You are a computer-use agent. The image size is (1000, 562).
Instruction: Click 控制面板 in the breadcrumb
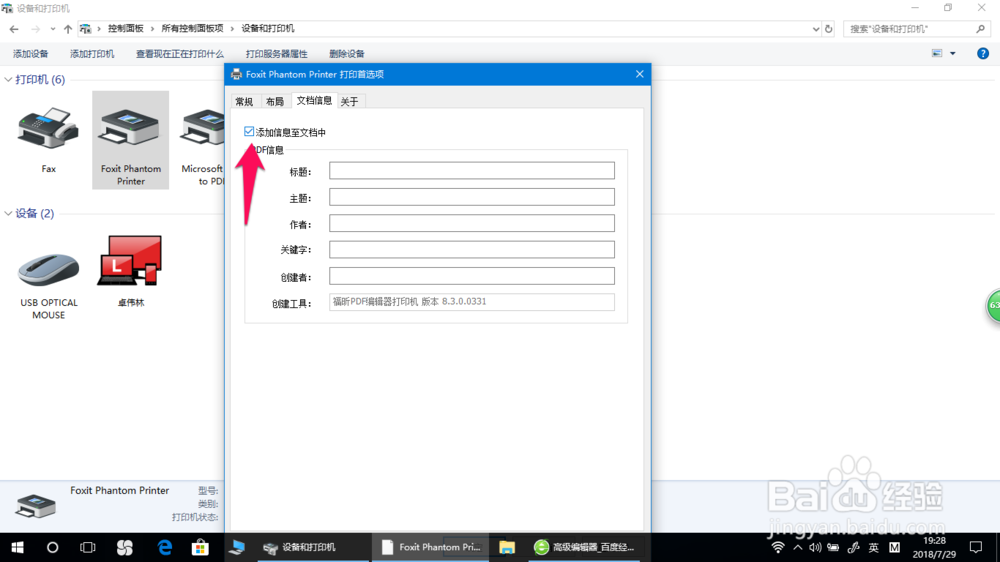tap(126, 29)
